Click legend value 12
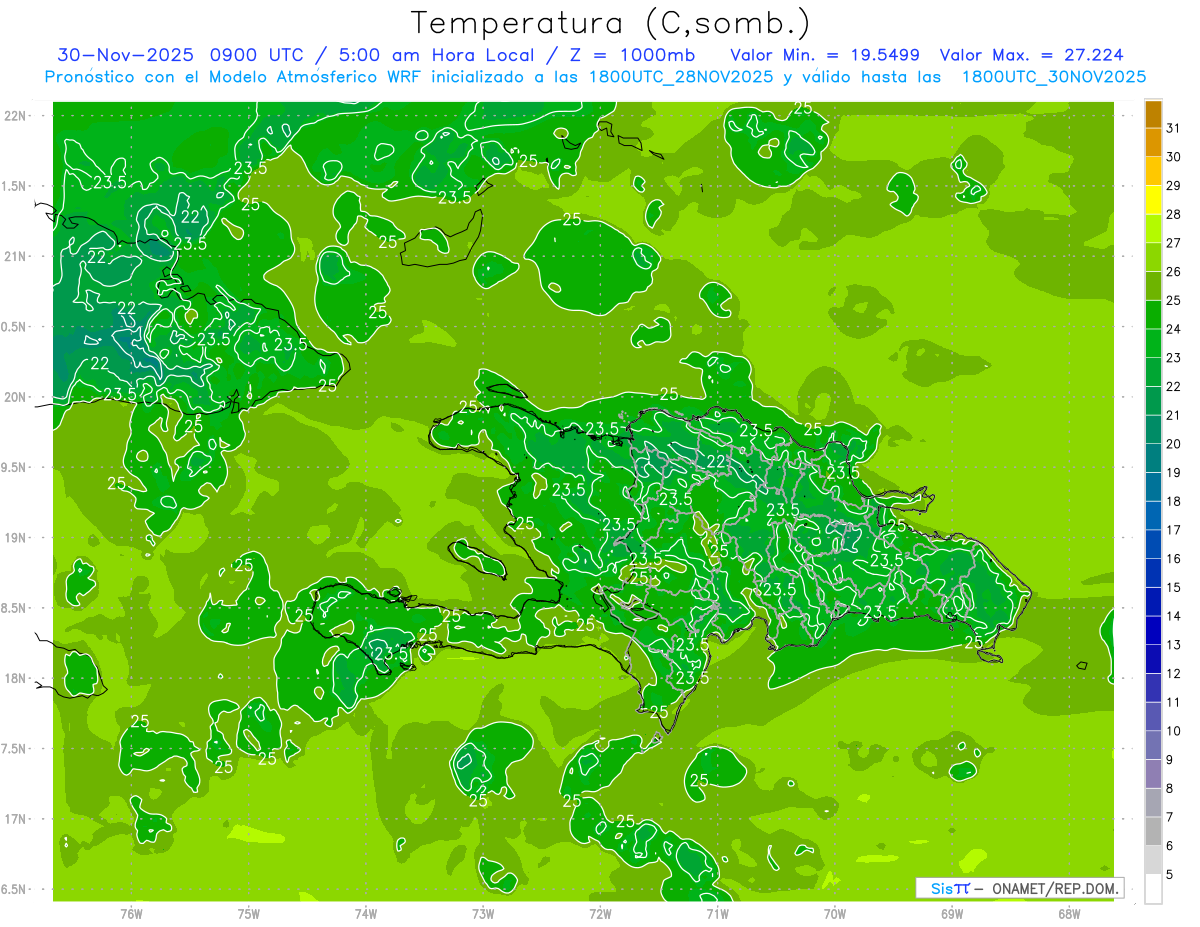Viewport: 1200px width, 927px height. tap(1174, 674)
